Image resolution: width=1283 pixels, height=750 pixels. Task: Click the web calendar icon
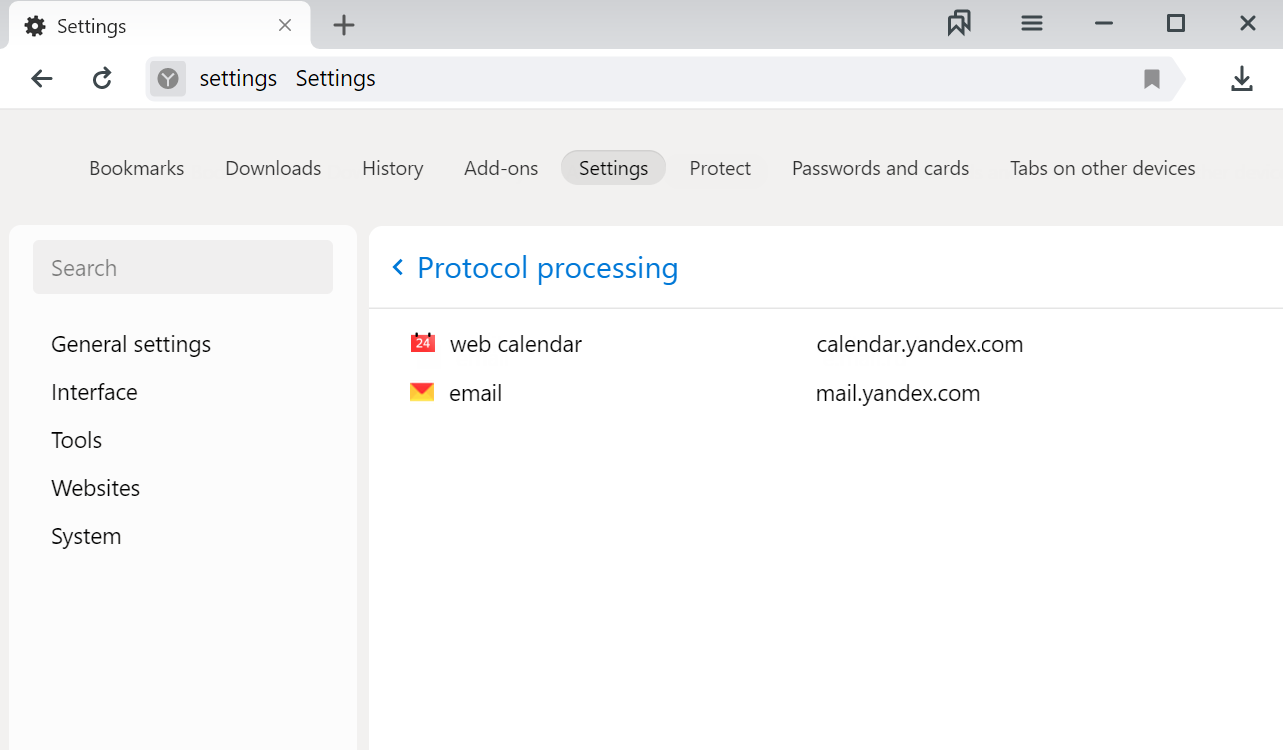423,343
